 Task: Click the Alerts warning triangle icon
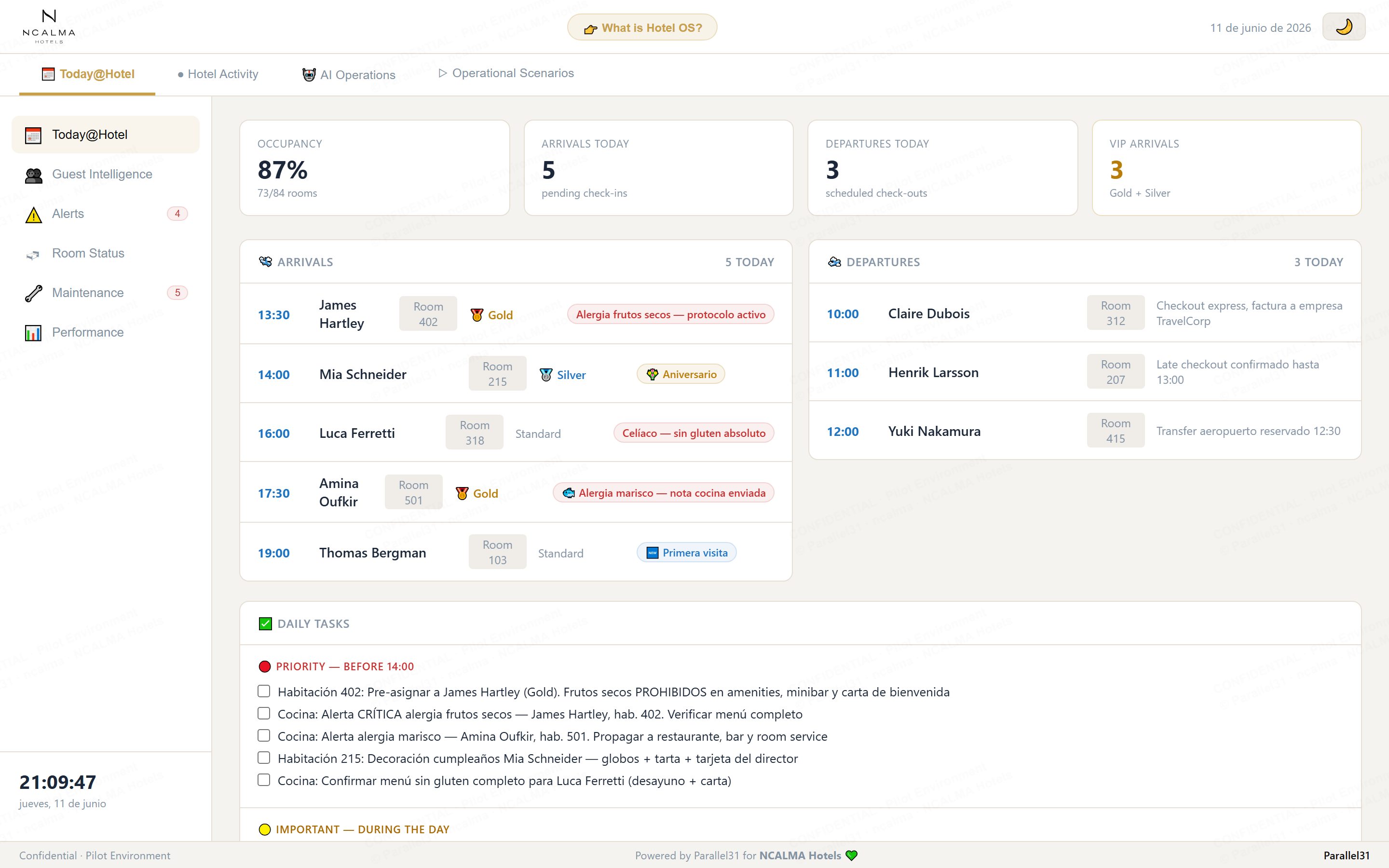click(x=33, y=215)
